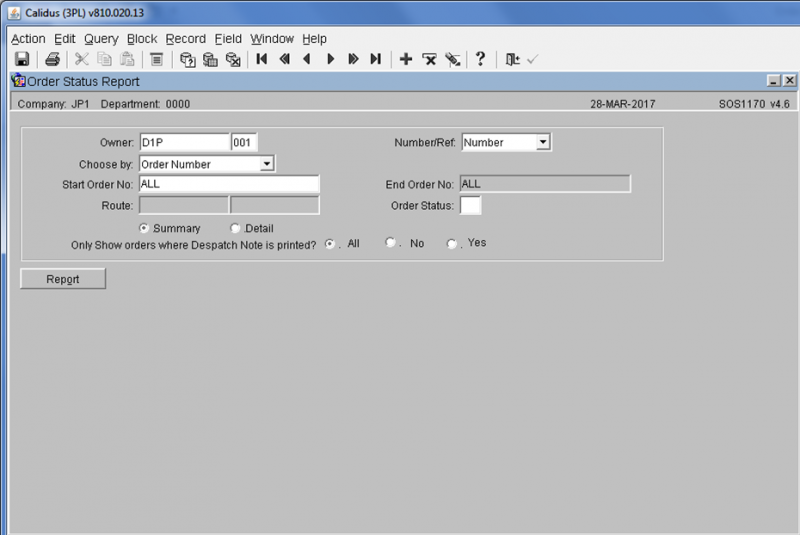Click the Copy icon in toolbar
800x535 pixels.
(104, 59)
